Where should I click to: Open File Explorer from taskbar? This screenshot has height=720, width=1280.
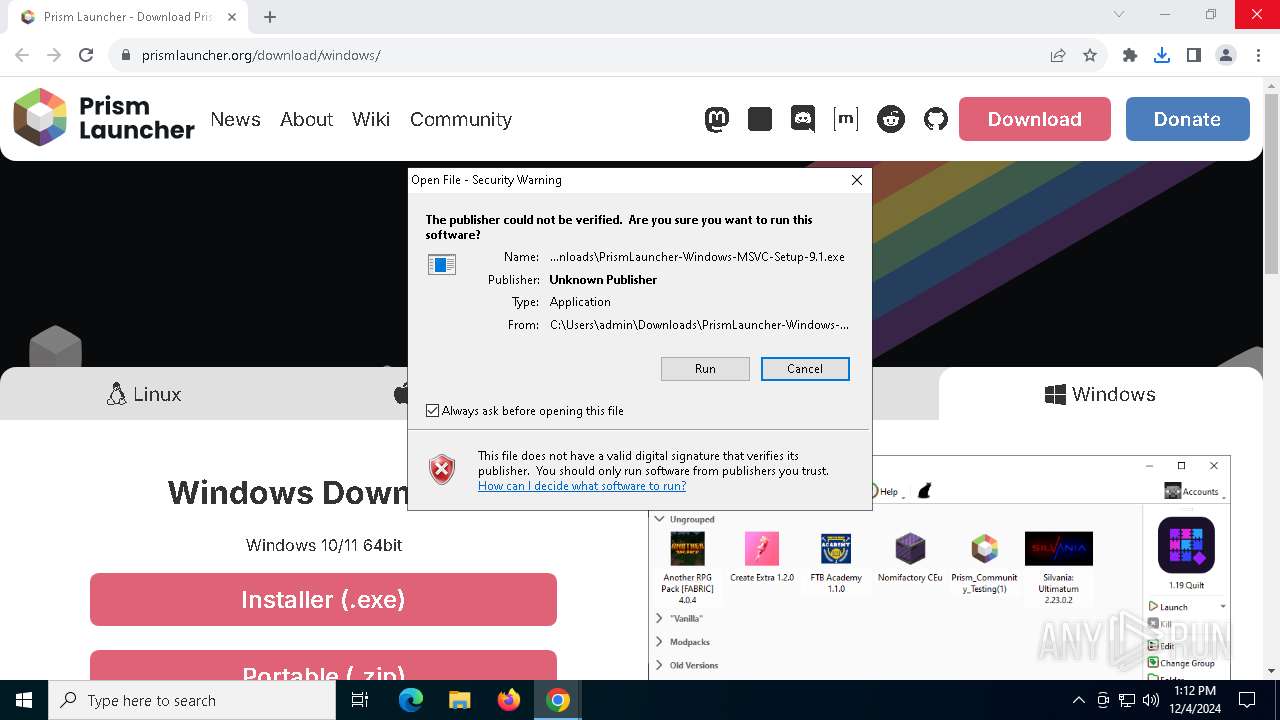[460, 700]
